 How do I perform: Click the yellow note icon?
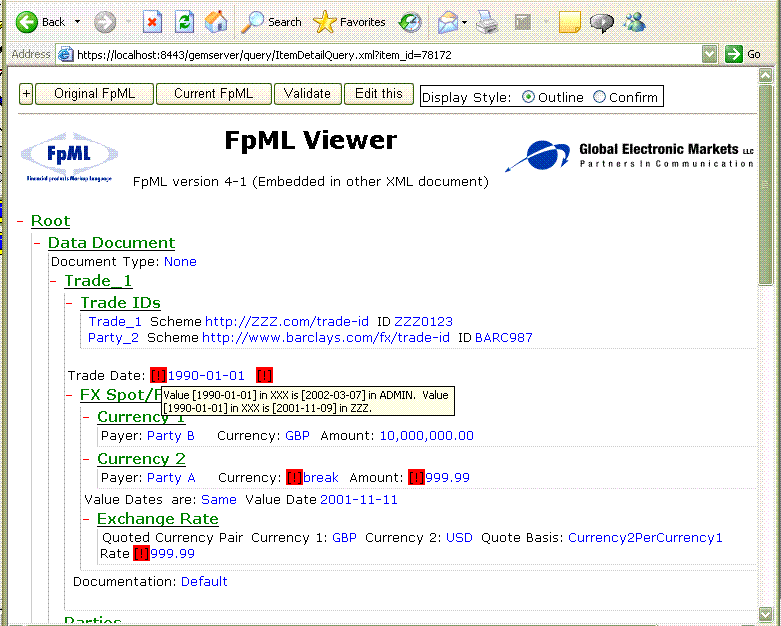point(569,22)
